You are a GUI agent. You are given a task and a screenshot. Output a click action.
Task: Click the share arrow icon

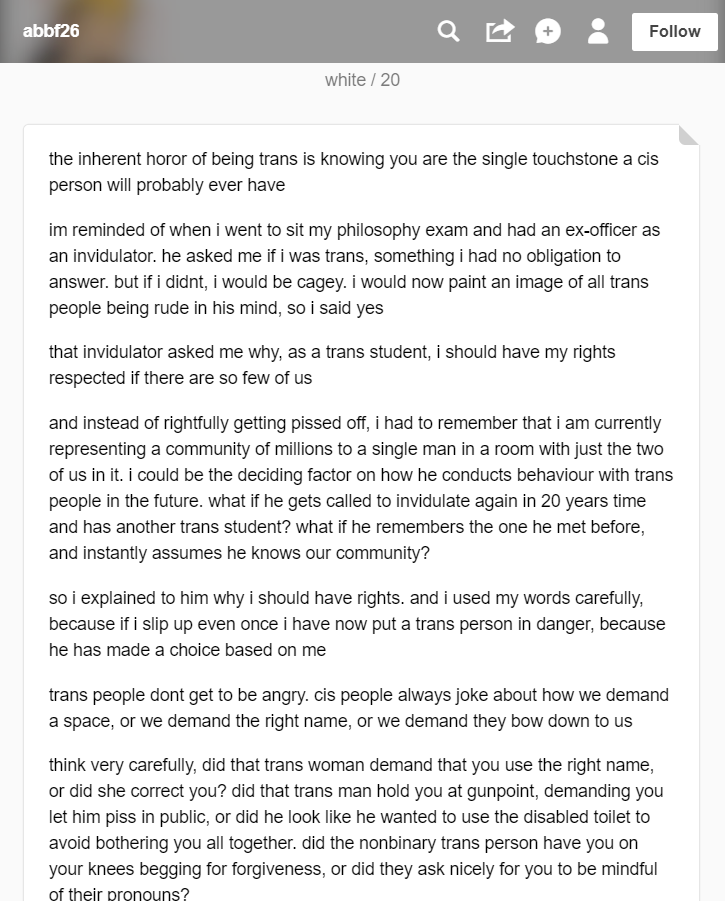tap(499, 31)
